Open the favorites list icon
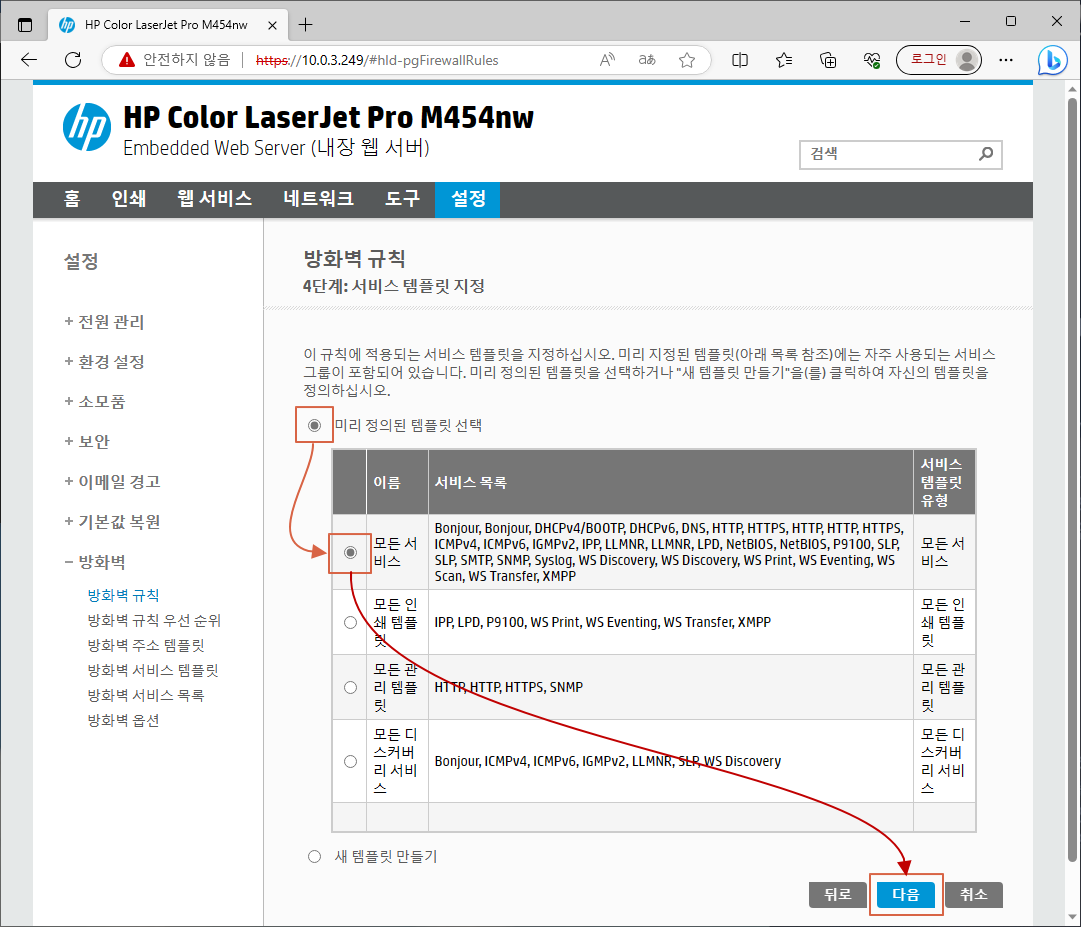This screenshot has height=927, width=1081. (x=784, y=60)
